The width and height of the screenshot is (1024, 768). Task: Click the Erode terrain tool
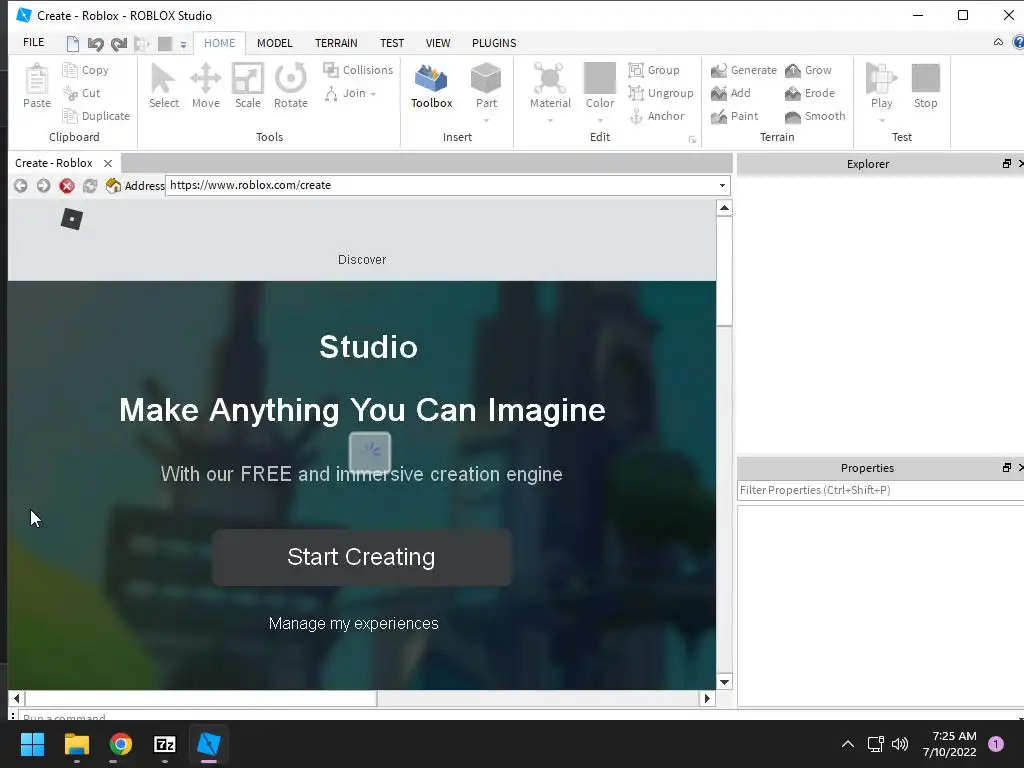[810, 93]
